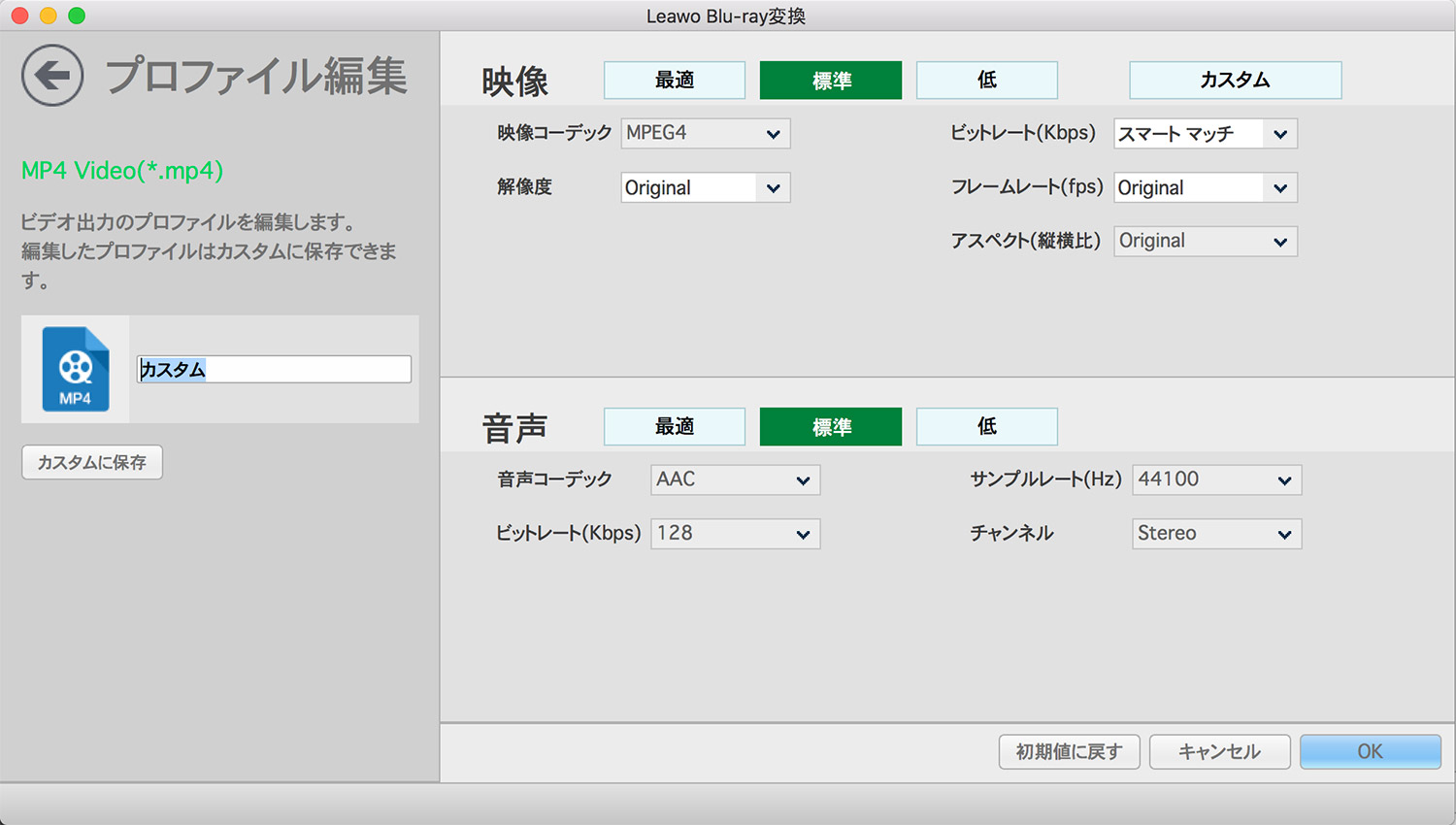1456x825 pixels.
Task: Select video quality 標準 preset
Action: (831, 81)
